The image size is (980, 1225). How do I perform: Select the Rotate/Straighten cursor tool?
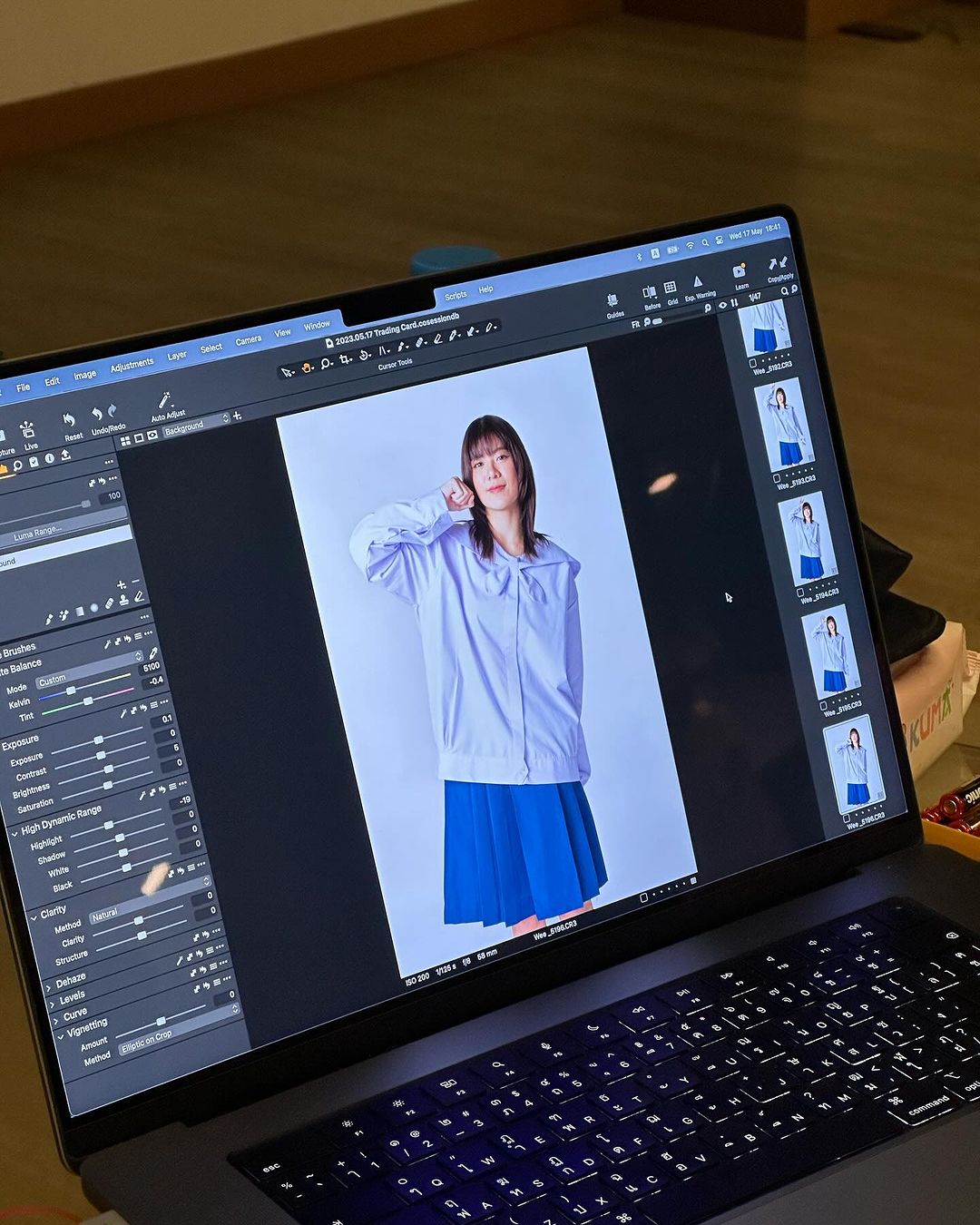click(365, 356)
